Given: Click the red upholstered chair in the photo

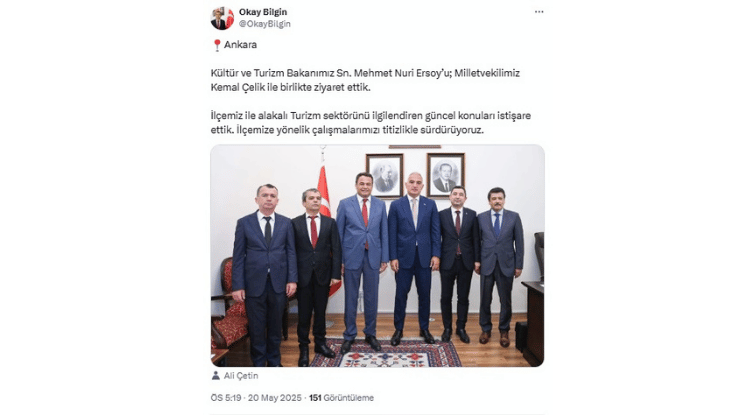Looking at the screenshot, I should [229, 306].
